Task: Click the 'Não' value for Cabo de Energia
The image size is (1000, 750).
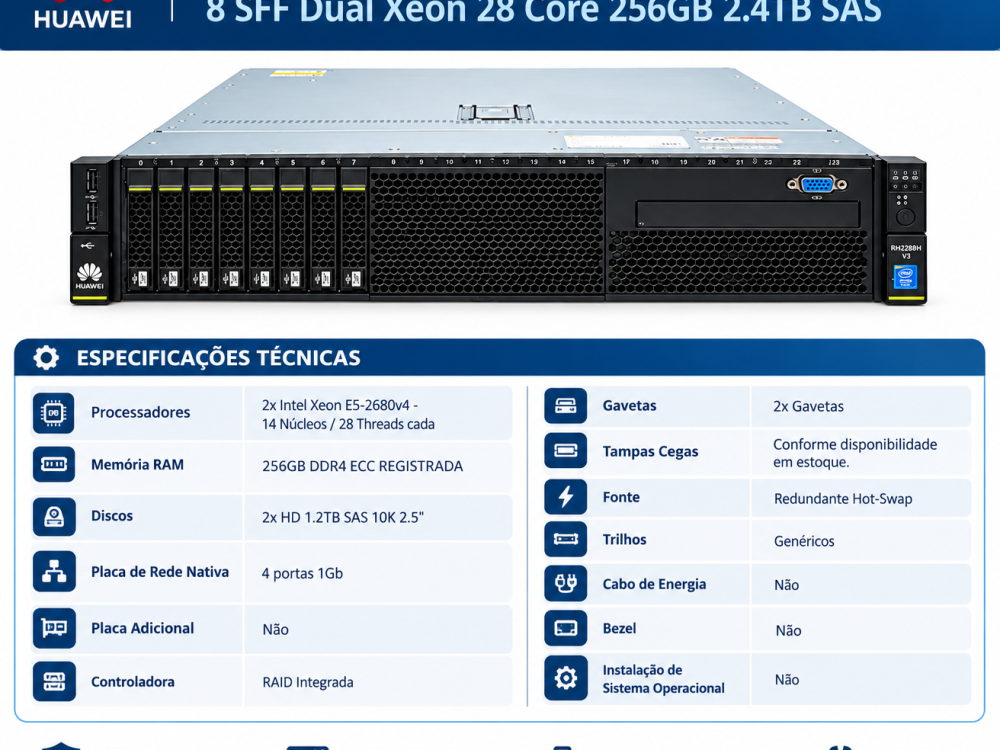Action: point(786,585)
